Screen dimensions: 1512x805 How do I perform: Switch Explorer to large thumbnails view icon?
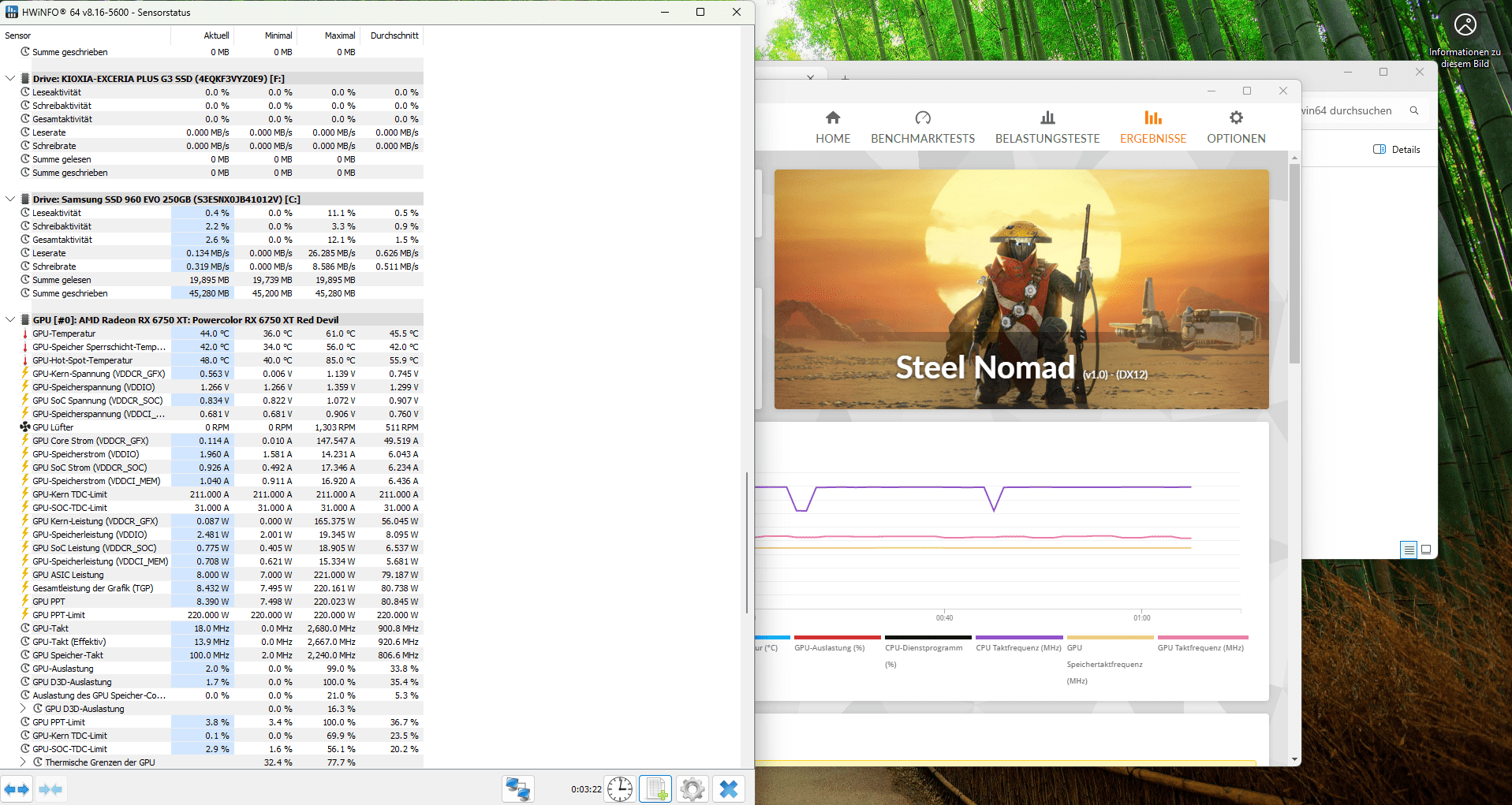(1426, 550)
